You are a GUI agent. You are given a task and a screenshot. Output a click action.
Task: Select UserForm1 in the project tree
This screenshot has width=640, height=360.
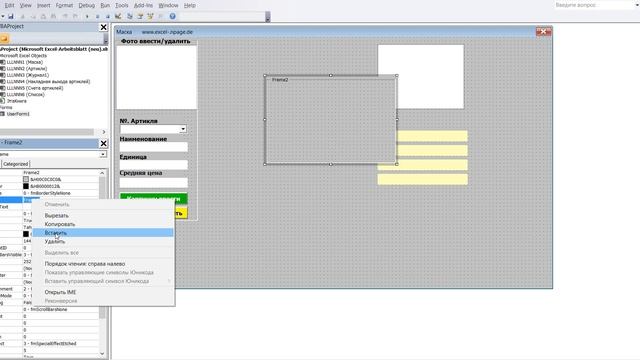18,114
